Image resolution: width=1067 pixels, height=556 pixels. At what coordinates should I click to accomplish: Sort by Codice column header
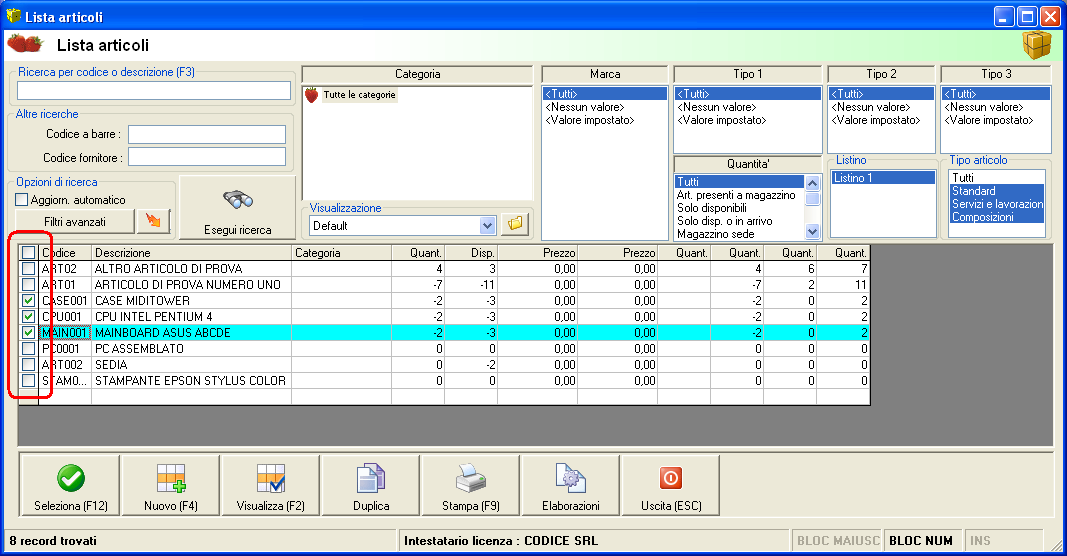coord(65,252)
